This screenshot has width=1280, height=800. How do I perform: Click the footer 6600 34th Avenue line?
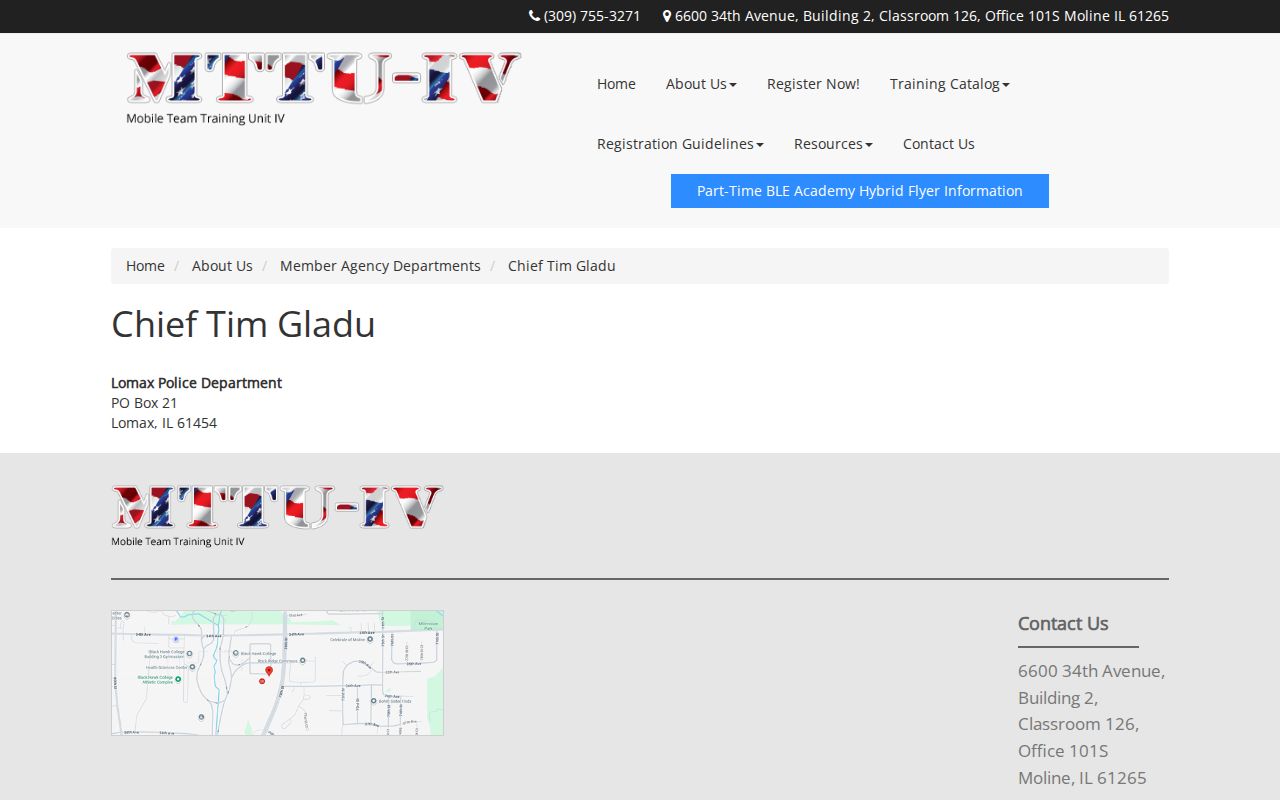1091,671
